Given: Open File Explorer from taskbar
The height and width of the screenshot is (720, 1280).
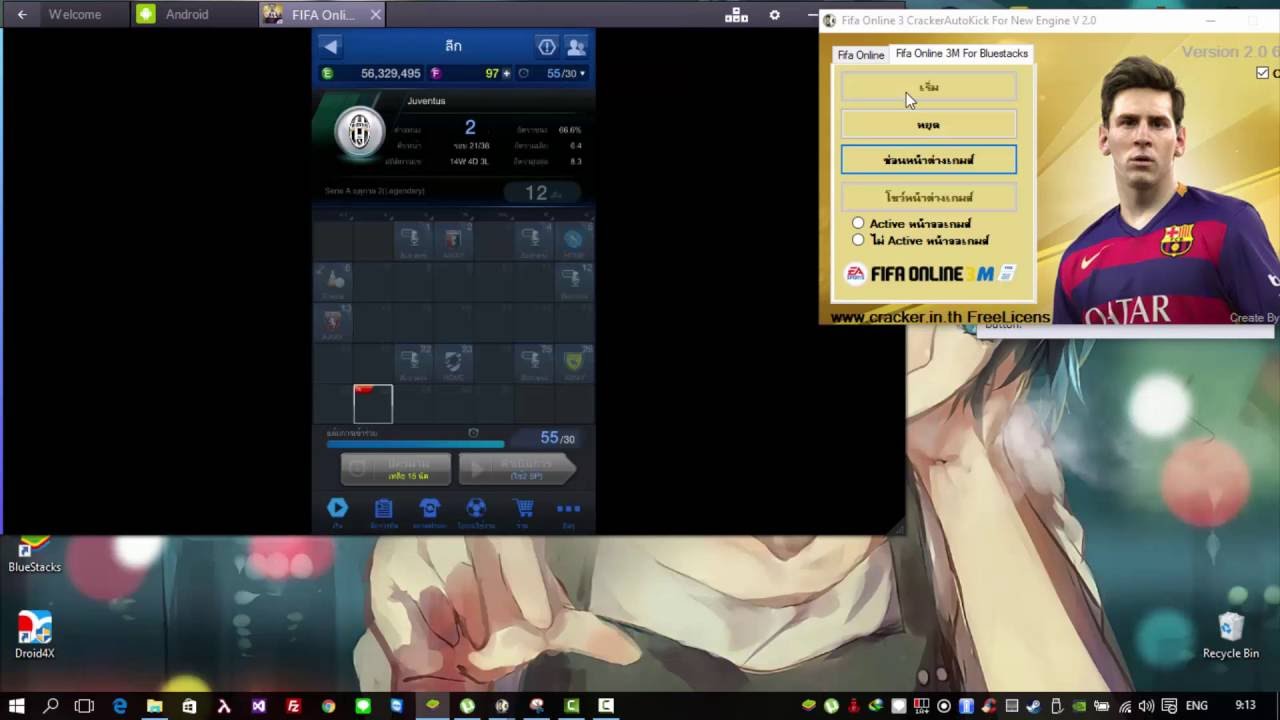Looking at the screenshot, I should click(155, 706).
